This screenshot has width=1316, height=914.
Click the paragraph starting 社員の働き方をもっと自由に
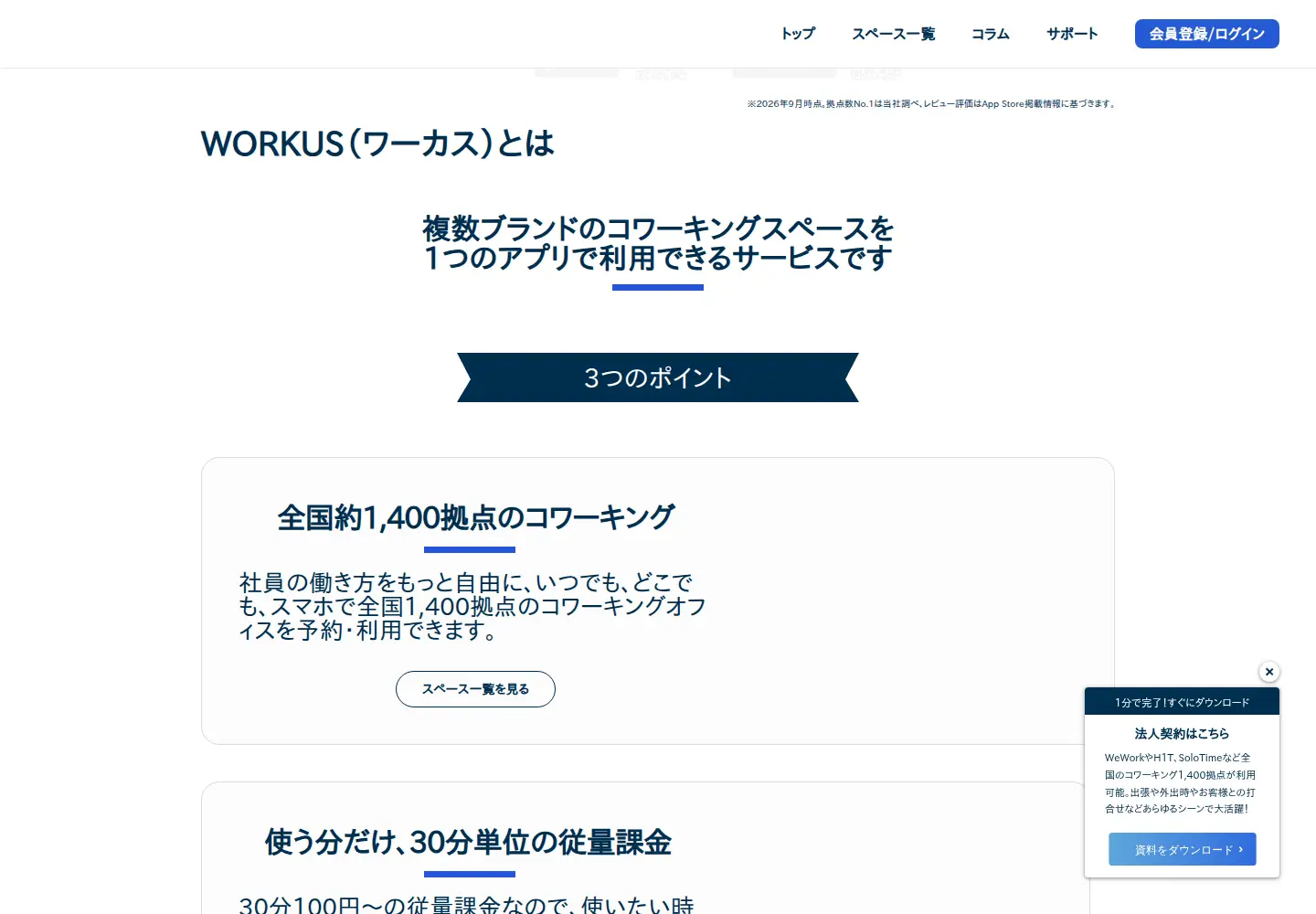[x=472, y=606]
